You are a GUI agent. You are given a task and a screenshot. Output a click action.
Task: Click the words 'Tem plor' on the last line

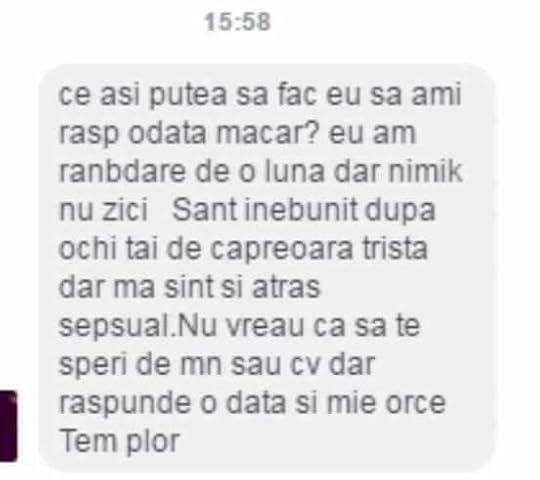[x=120, y=442]
